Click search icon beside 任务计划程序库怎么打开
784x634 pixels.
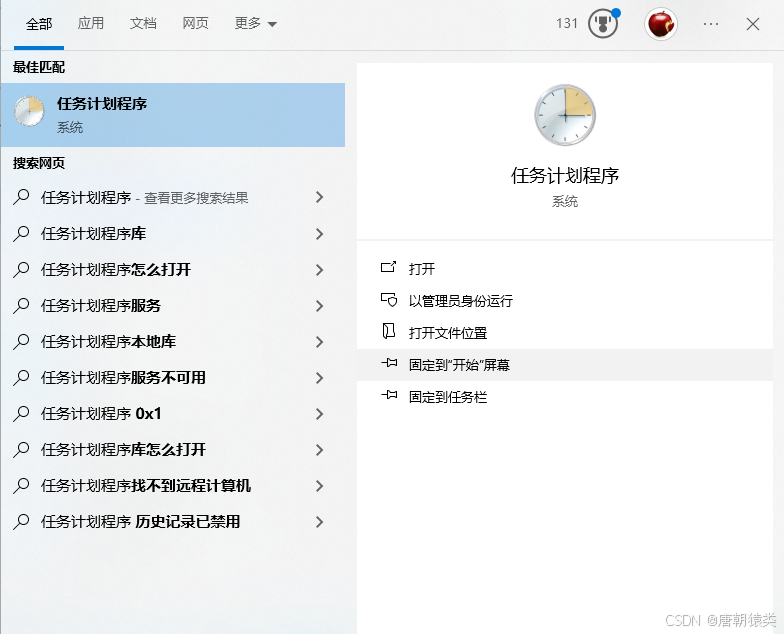[21, 450]
